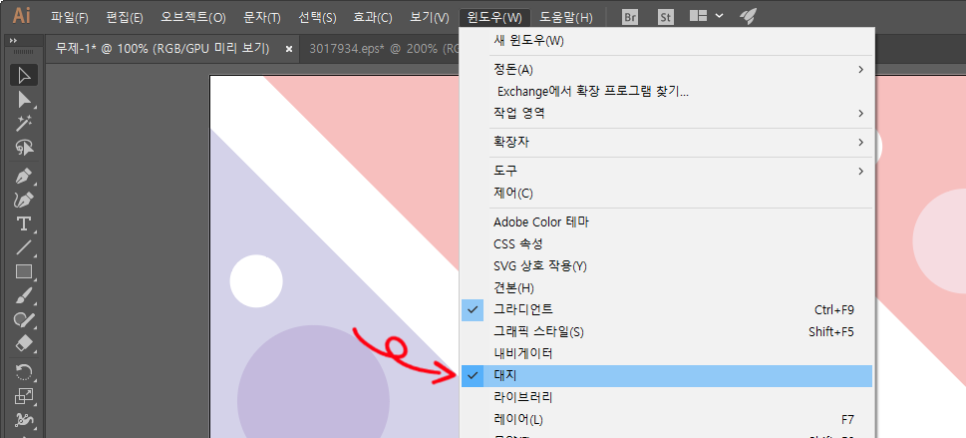Choose the Pen tool

tap(25, 175)
